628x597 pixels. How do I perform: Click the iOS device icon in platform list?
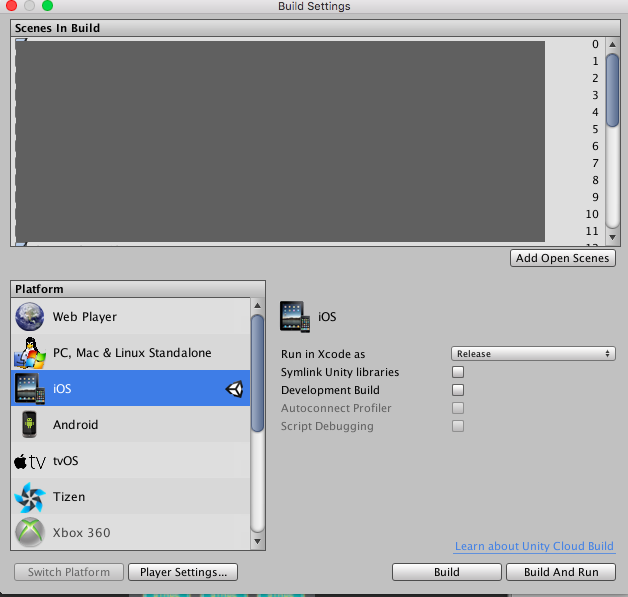coord(29,389)
